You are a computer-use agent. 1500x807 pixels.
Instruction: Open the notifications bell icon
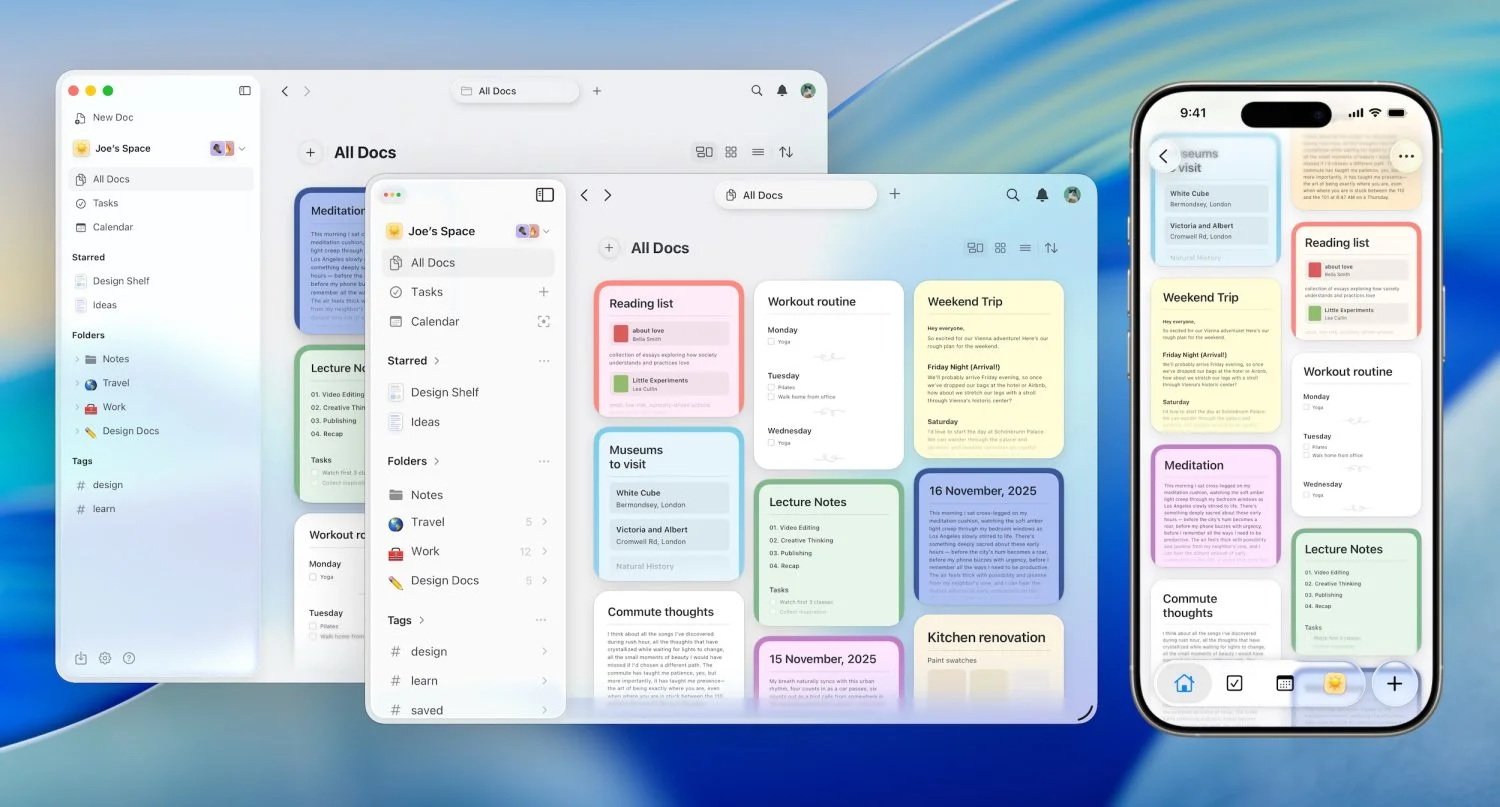click(x=1040, y=194)
